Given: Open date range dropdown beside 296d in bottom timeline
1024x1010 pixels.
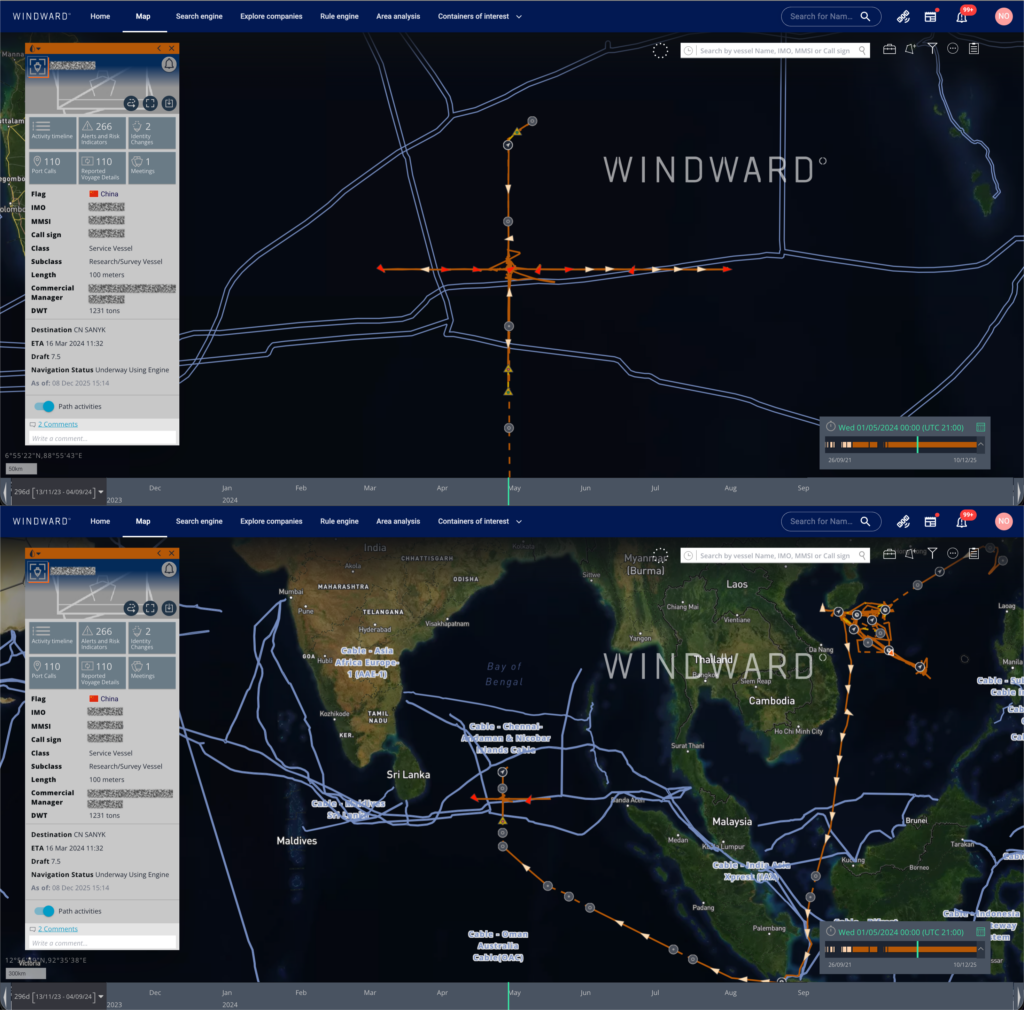Looking at the screenshot, I should pos(101,997).
